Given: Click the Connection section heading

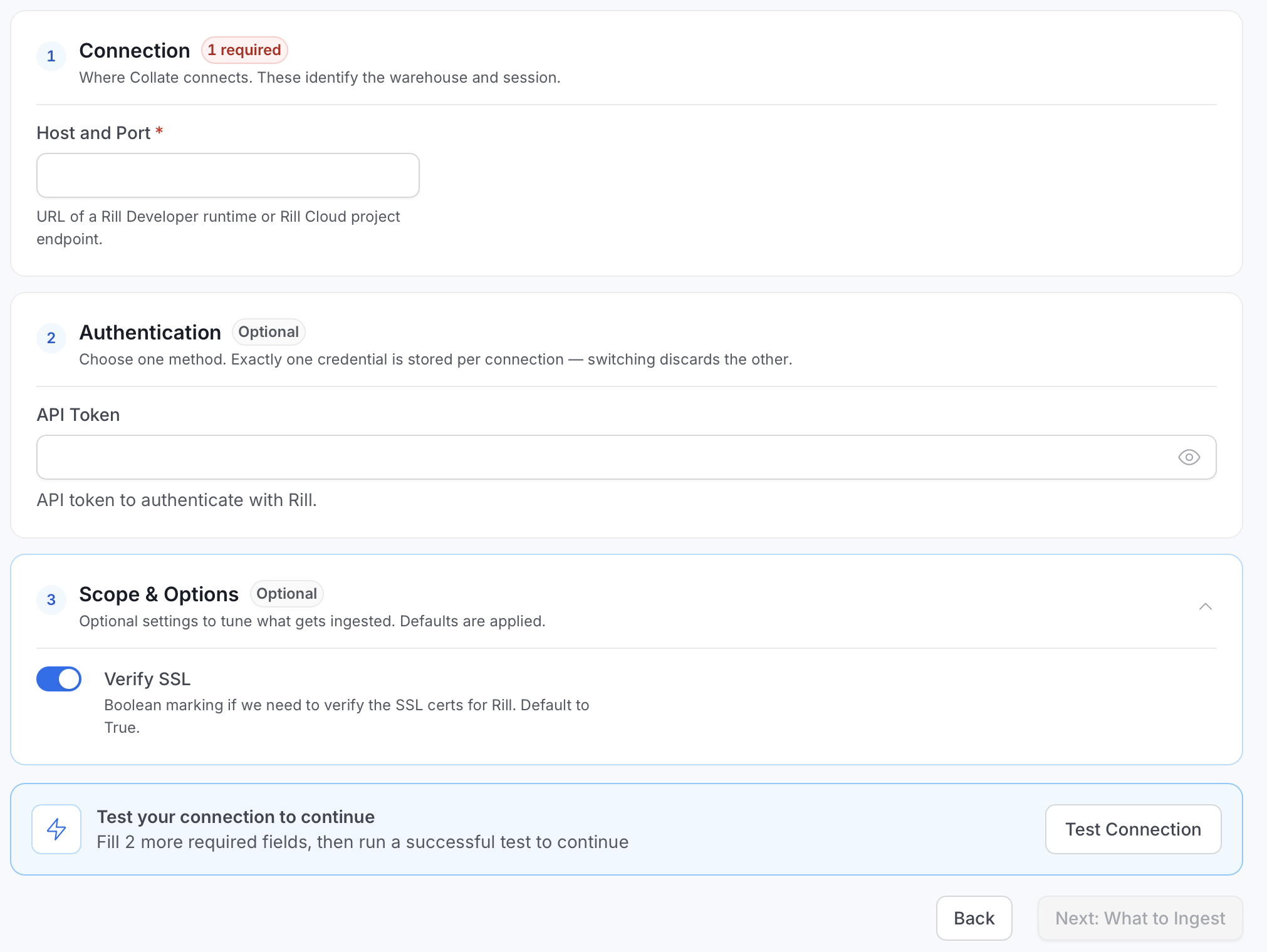Looking at the screenshot, I should point(135,51).
